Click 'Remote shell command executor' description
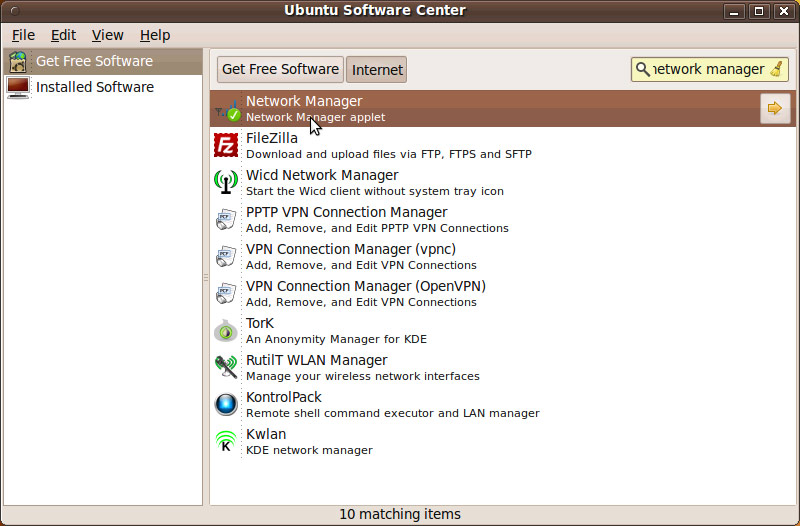 [392, 413]
